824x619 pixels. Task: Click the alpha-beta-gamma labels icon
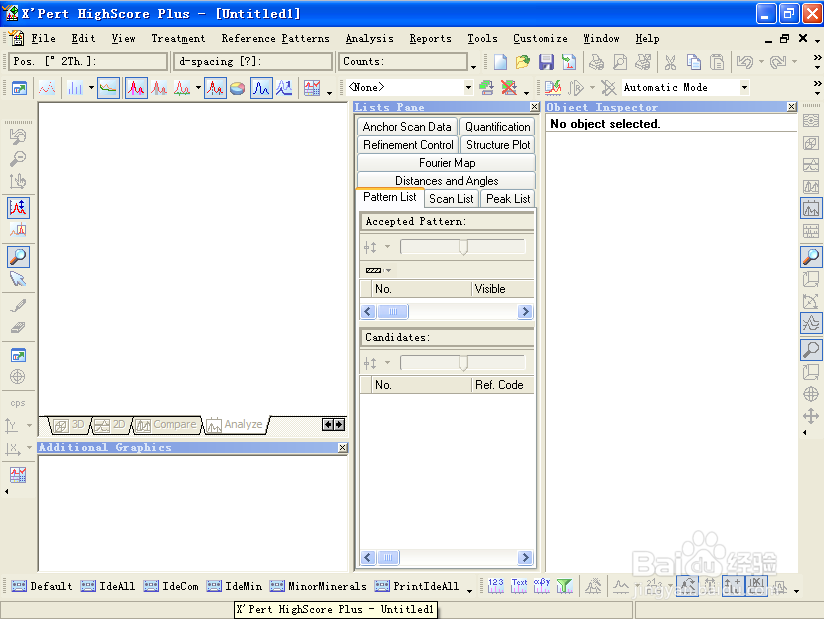click(542, 586)
